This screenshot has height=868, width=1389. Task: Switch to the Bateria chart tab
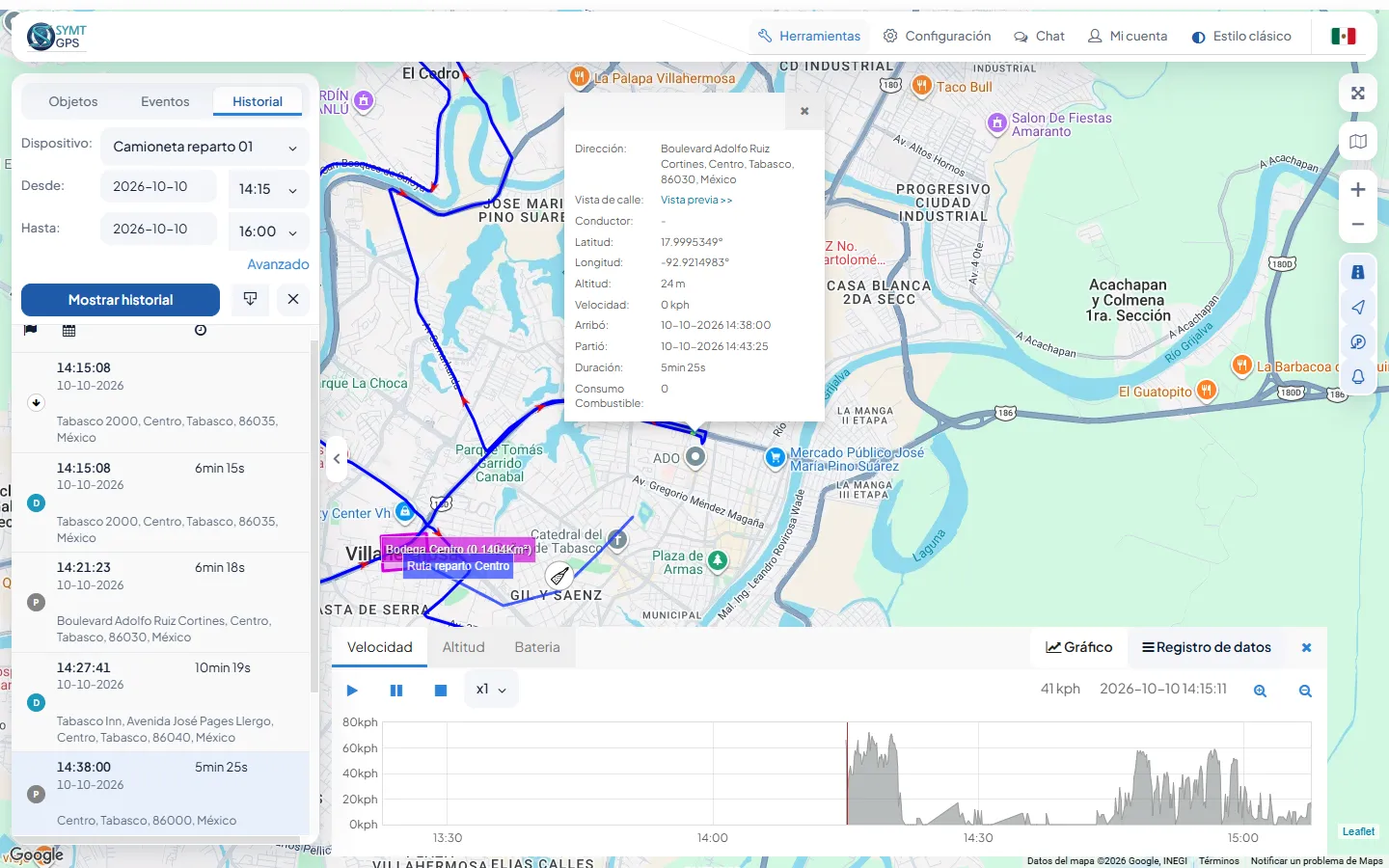point(537,647)
